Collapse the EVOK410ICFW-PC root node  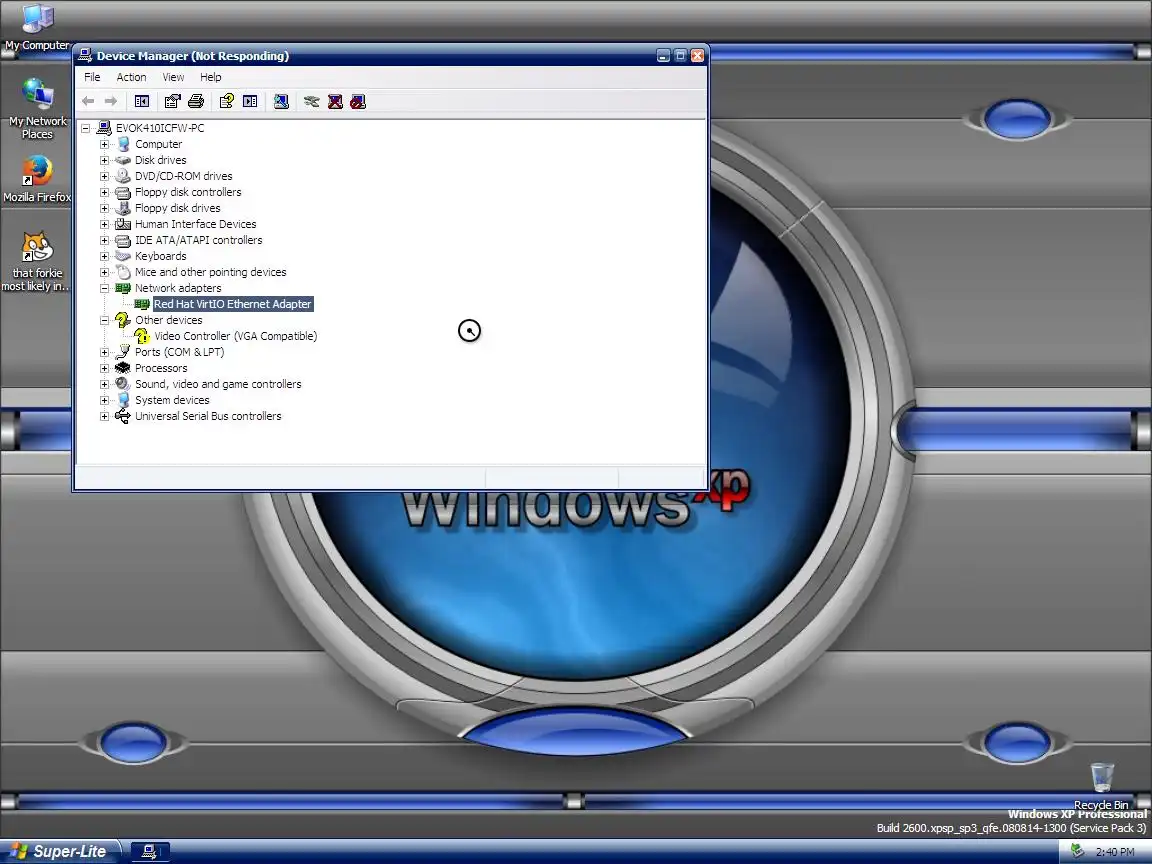click(x=85, y=128)
